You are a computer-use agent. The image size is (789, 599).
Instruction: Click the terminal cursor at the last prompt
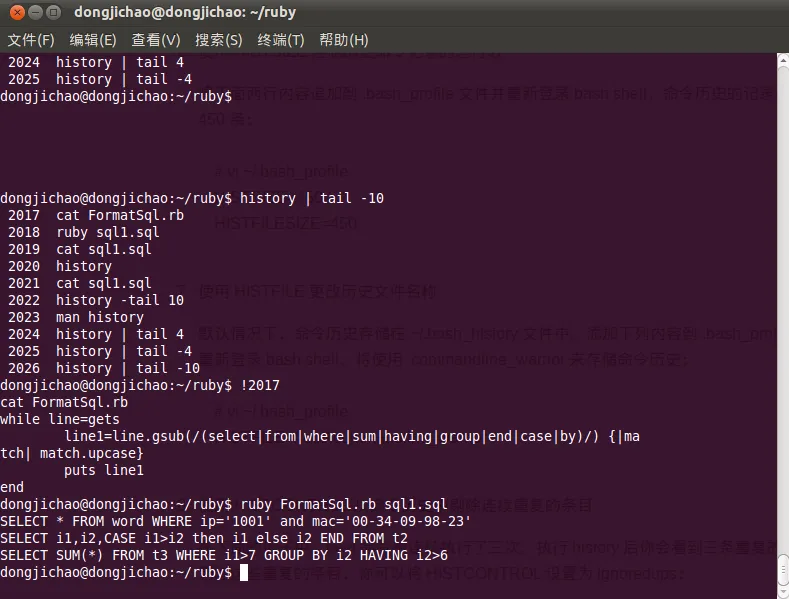point(244,573)
